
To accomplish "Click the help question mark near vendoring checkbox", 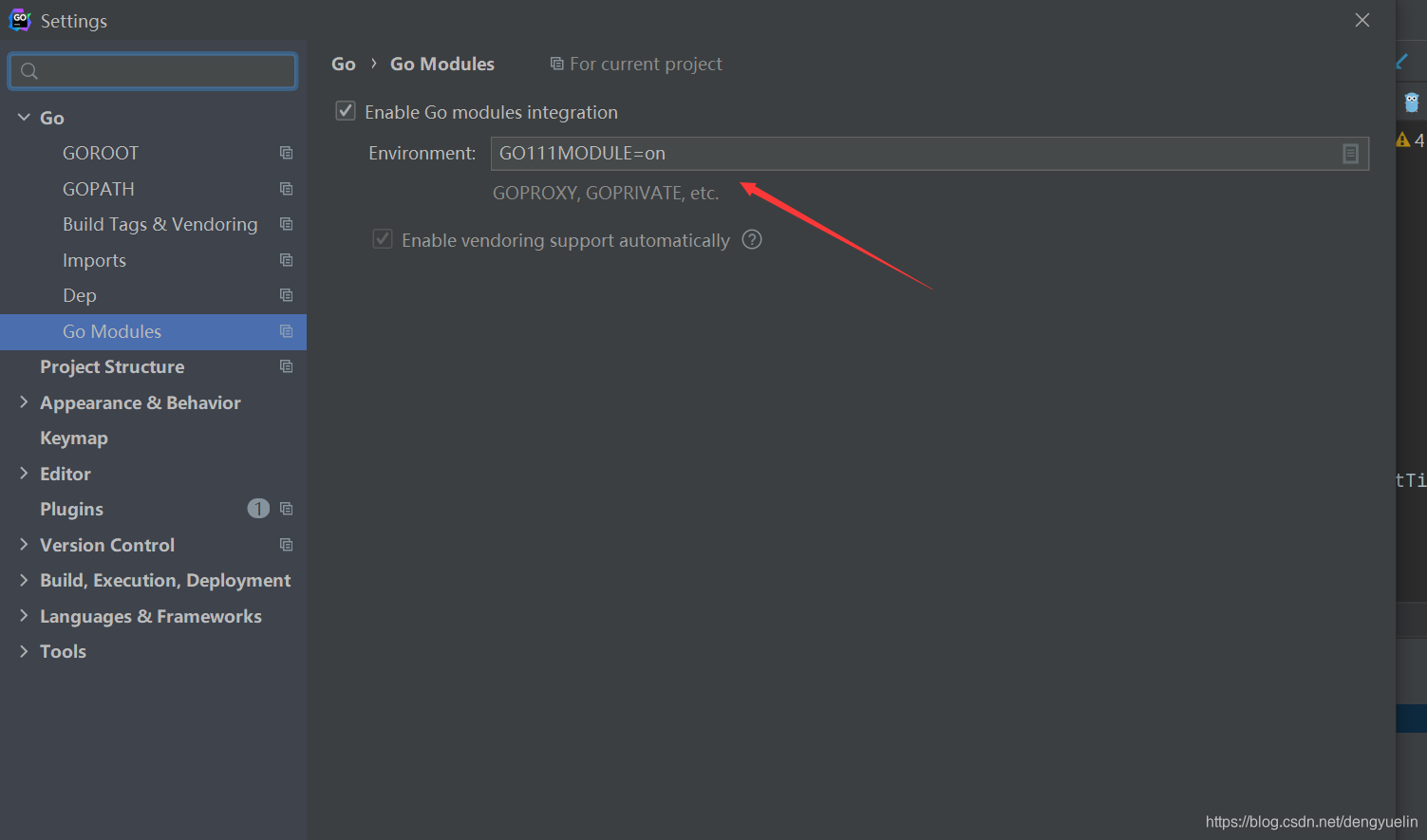I will coord(751,239).
